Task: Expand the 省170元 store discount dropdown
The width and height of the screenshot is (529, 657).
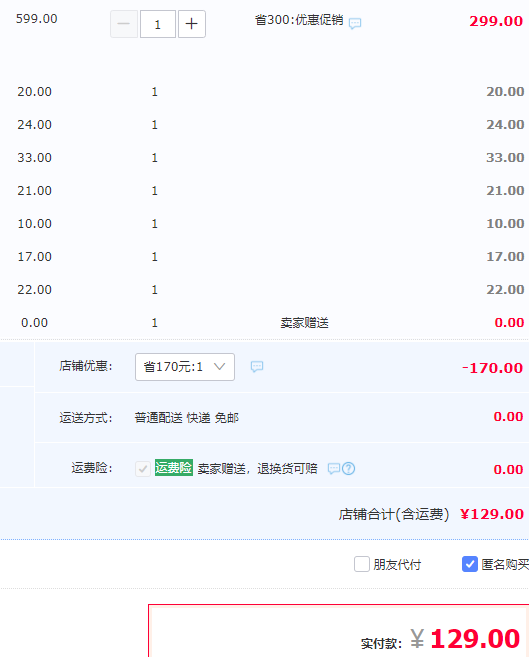Action: tap(185, 367)
